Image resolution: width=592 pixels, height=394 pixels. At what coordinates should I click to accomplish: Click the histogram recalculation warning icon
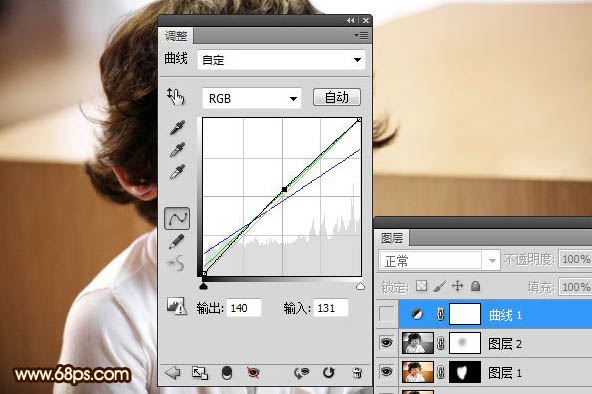pyautogui.click(x=176, y=306)
